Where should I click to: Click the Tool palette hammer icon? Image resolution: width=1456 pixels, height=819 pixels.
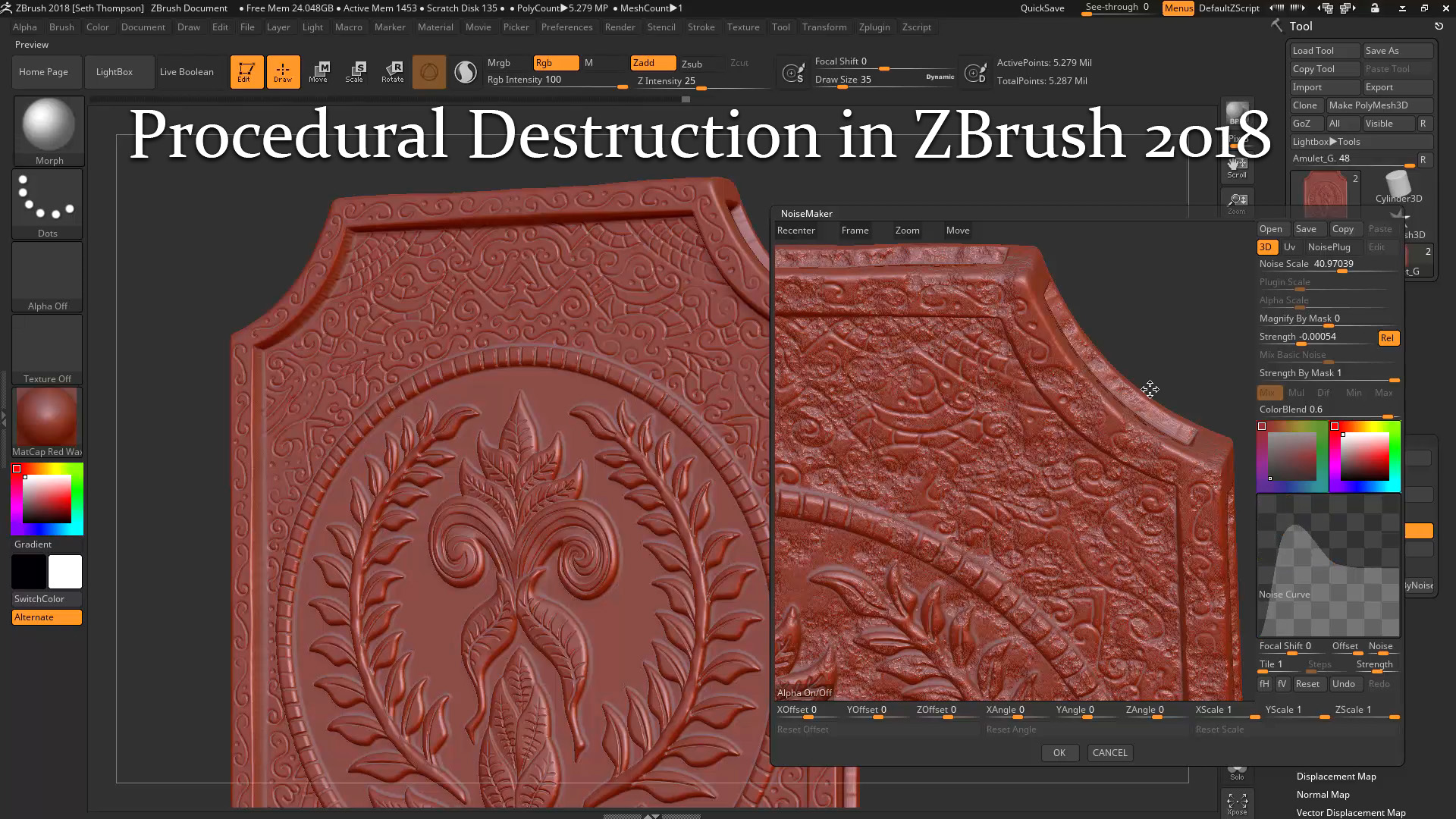[1278, 26]
